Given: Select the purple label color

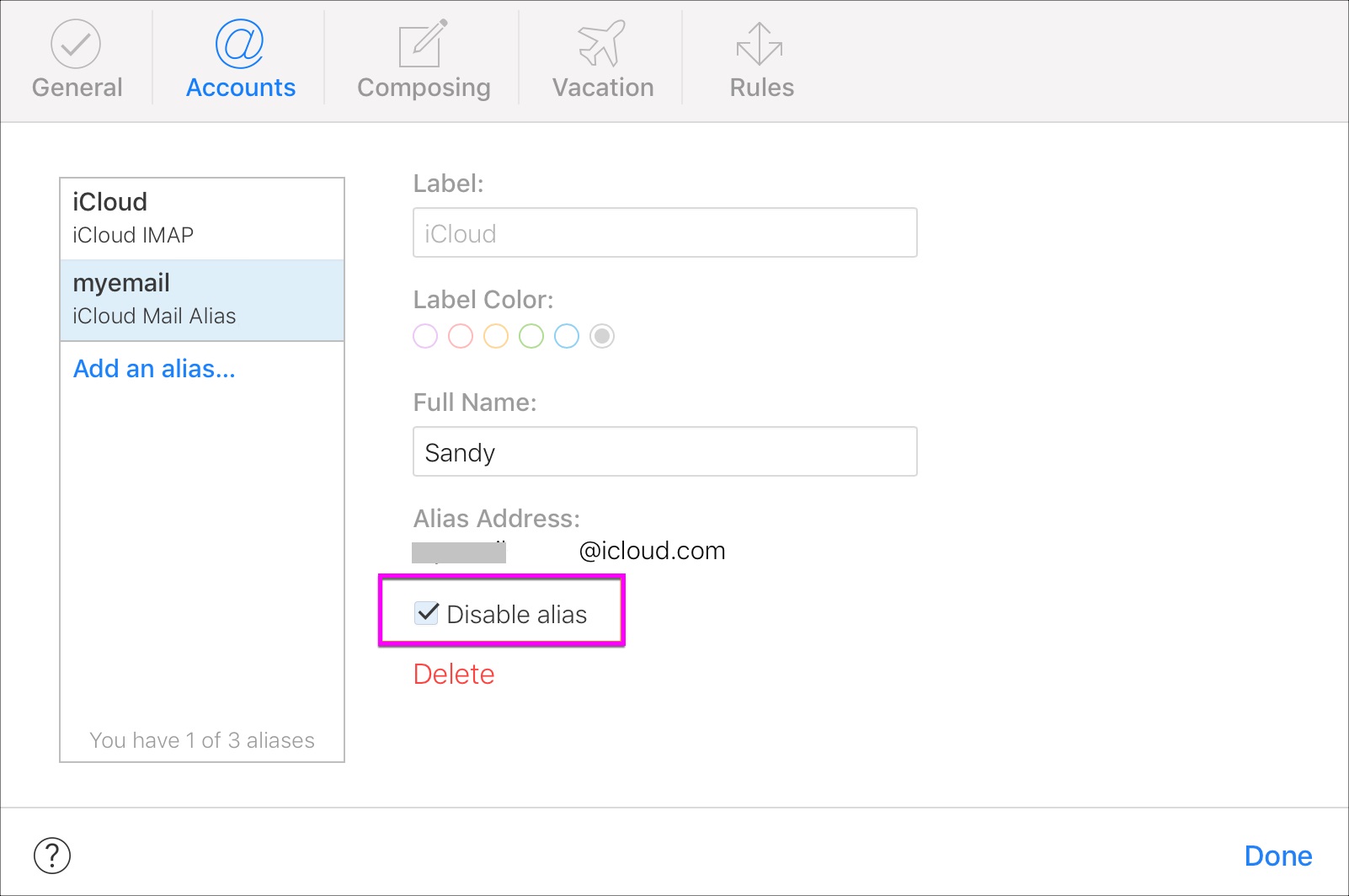Looking at the screenshot, I should [425, 336].
